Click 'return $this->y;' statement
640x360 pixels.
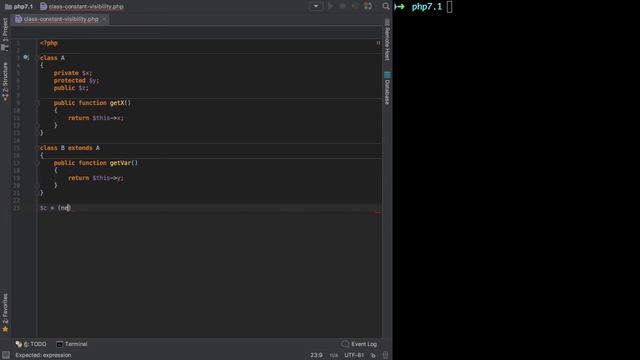click(96, 178)
